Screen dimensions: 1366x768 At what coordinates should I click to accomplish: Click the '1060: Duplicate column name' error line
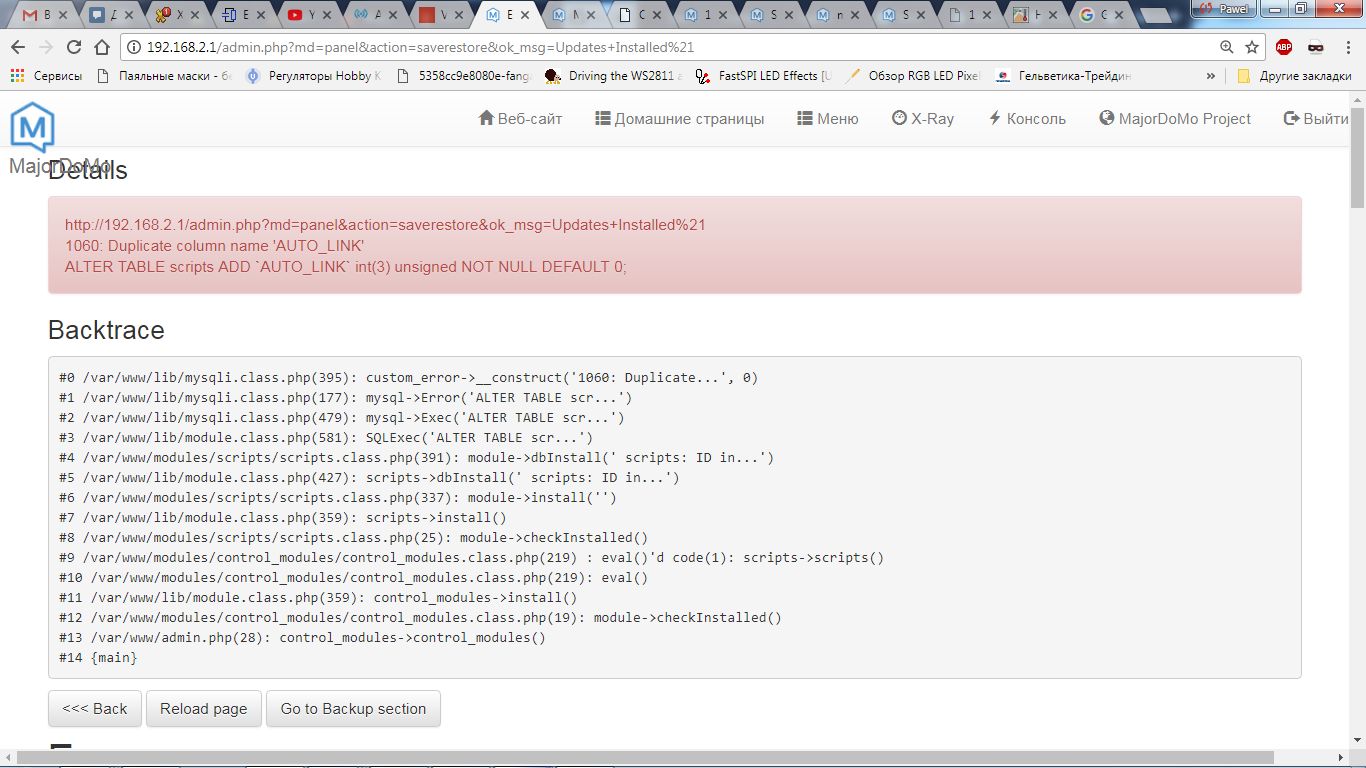[x=214, y=246]
